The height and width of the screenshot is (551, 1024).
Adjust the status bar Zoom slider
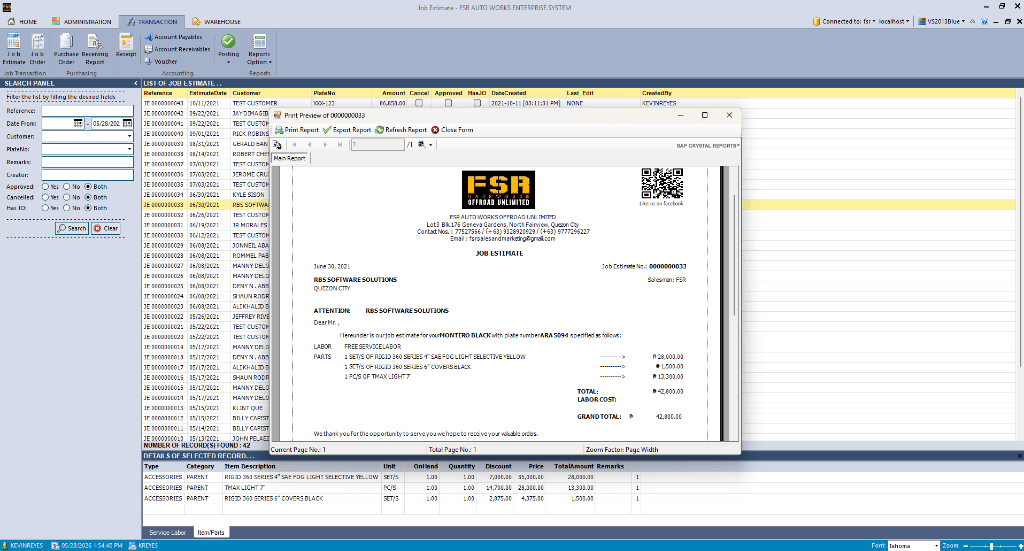pyautogui.click(x=991, y=546)
